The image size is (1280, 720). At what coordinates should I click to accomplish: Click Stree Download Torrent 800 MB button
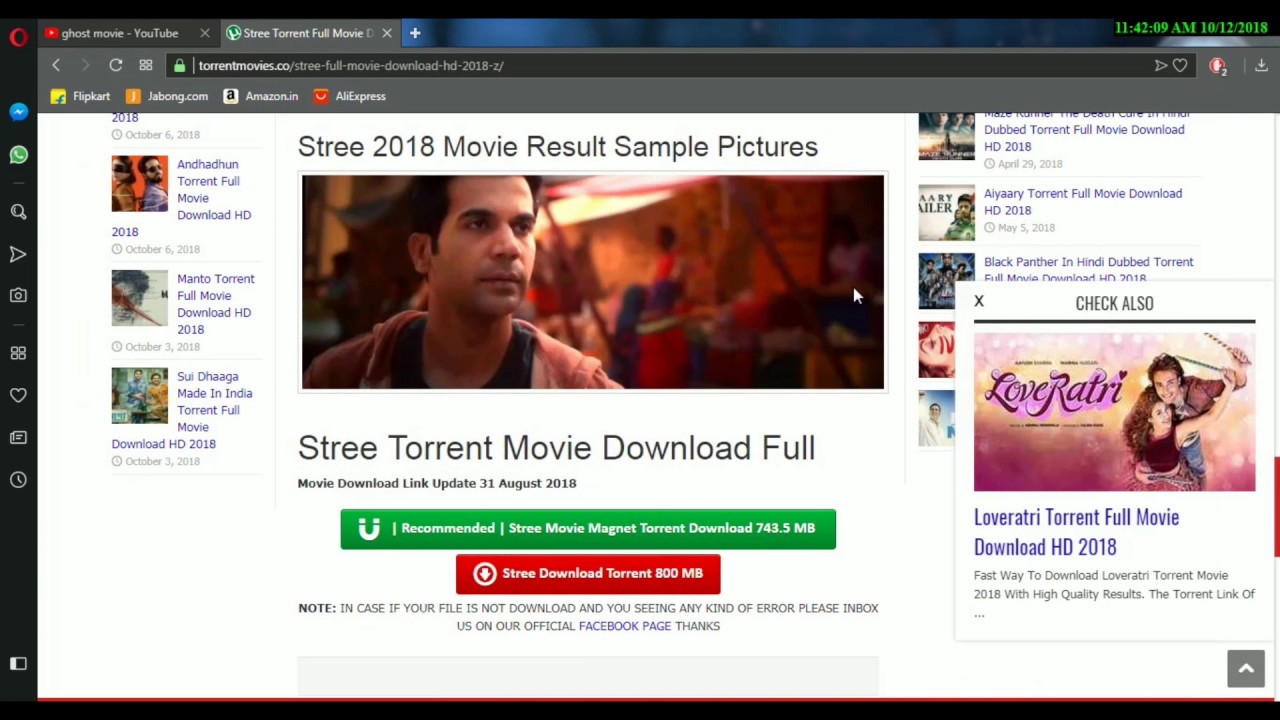[588, 573]
